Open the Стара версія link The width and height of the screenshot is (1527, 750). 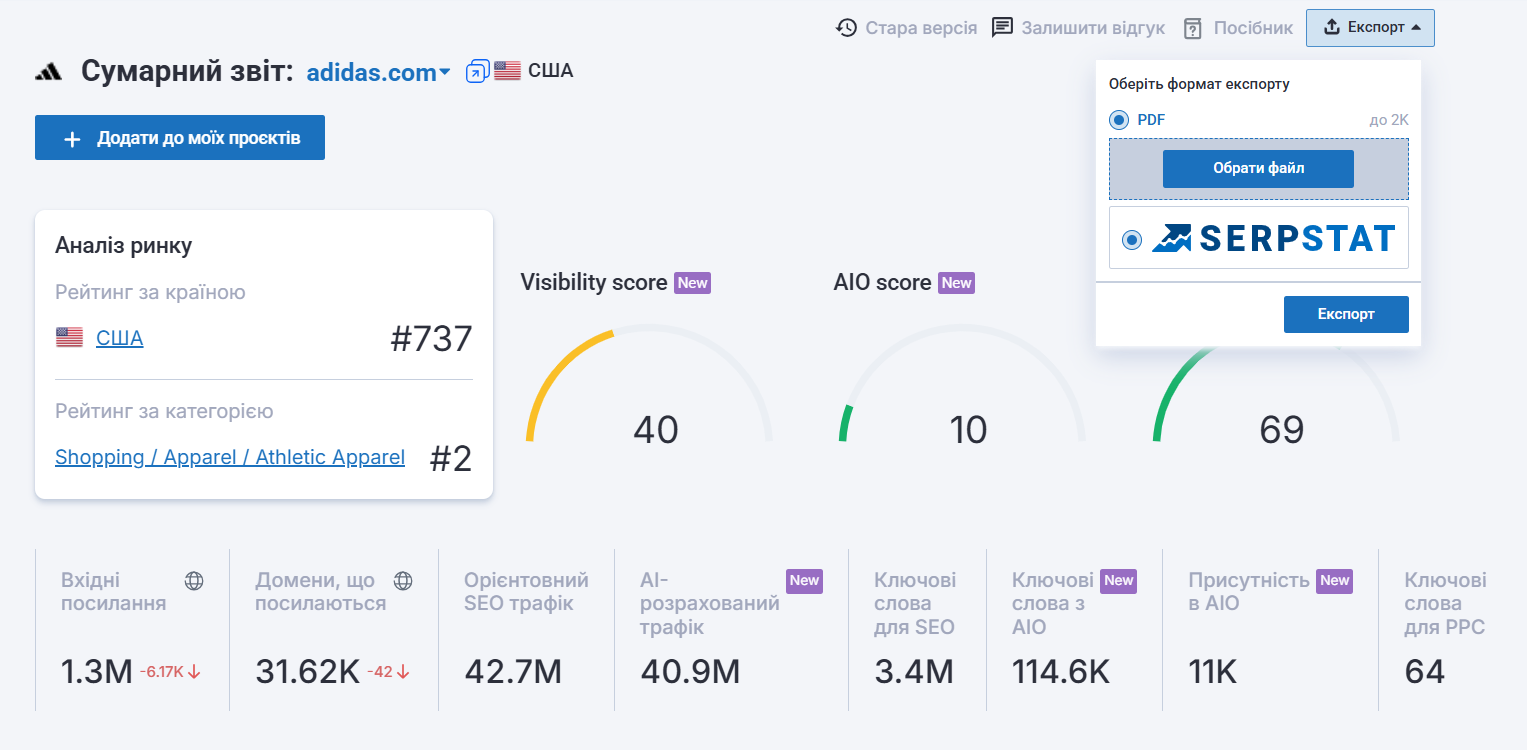coord(920,28)
